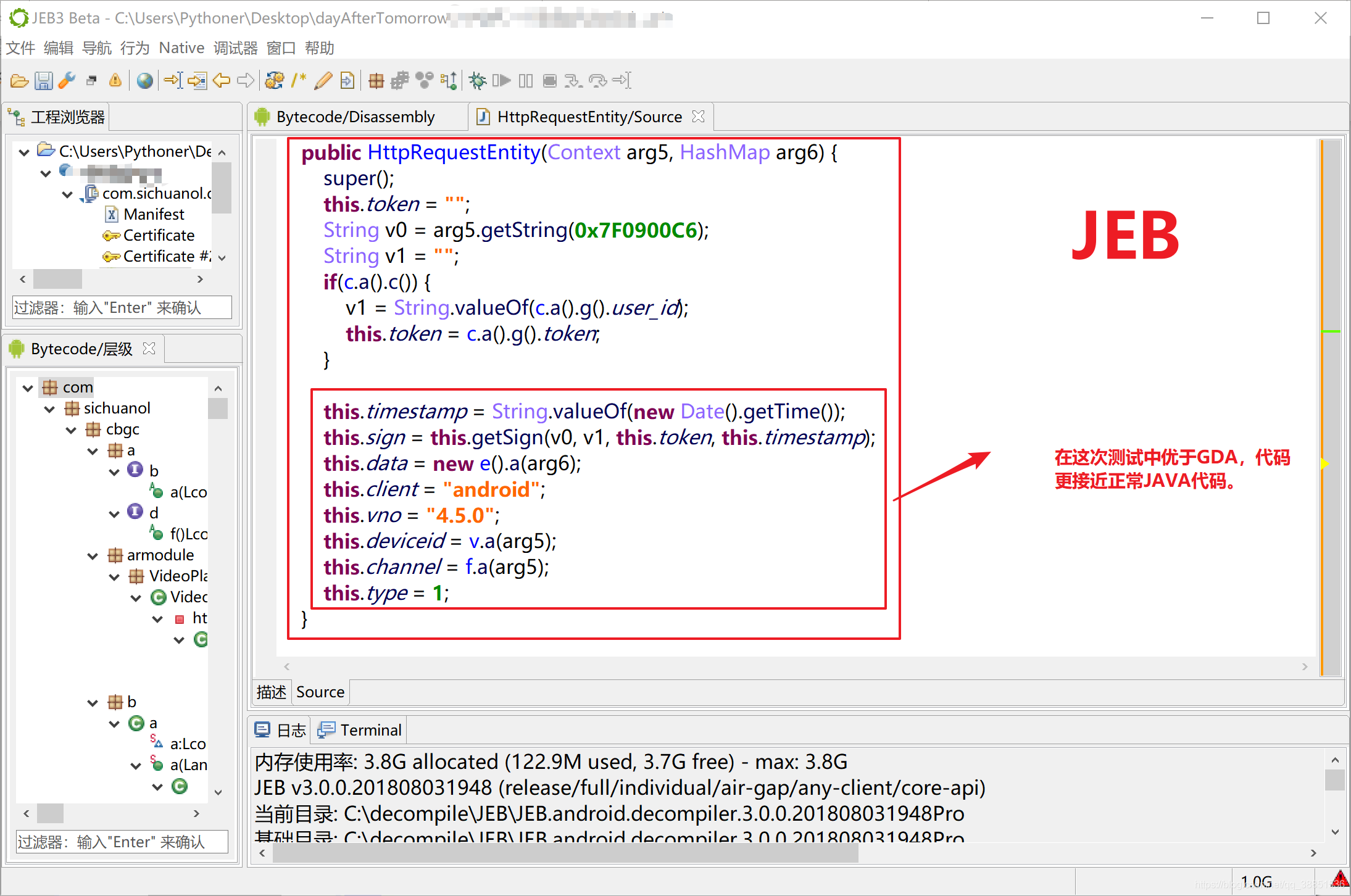Click the Create package brown grid icon

click(376, 81)
